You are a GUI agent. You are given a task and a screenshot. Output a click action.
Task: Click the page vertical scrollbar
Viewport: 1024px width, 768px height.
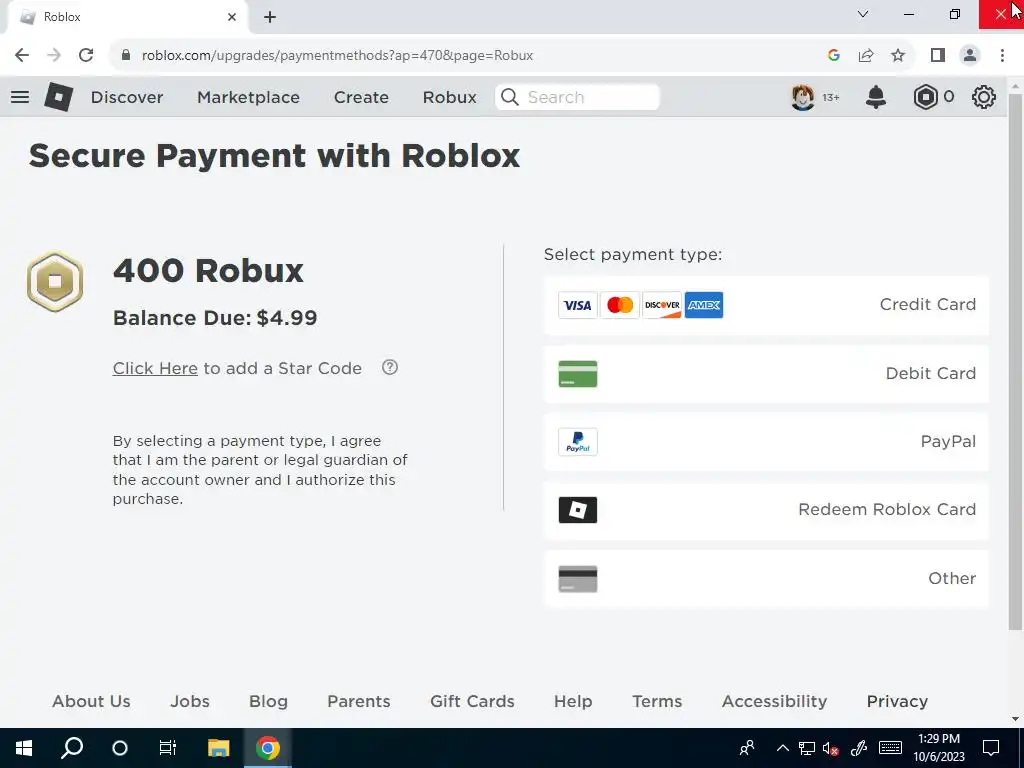tap(1015, 362)
